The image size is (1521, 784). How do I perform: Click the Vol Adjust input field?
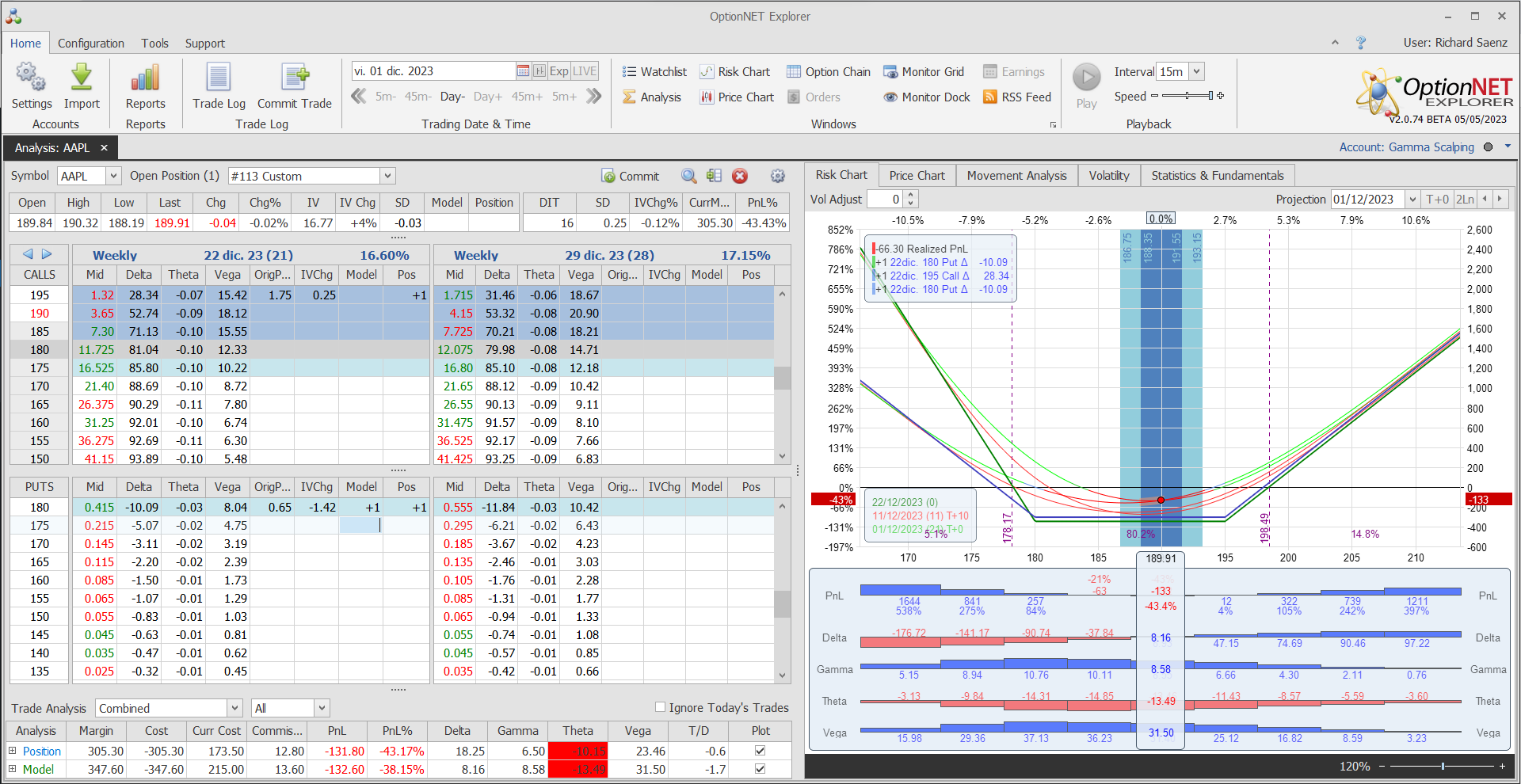click(886, 200)
